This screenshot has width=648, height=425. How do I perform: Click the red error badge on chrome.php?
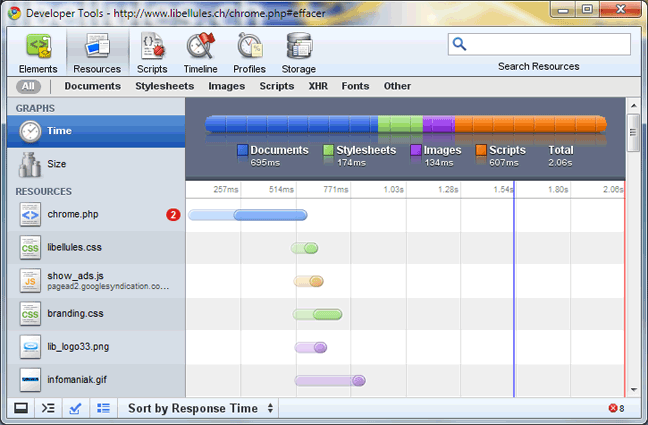pyautogui.click(x=173, y=215)
